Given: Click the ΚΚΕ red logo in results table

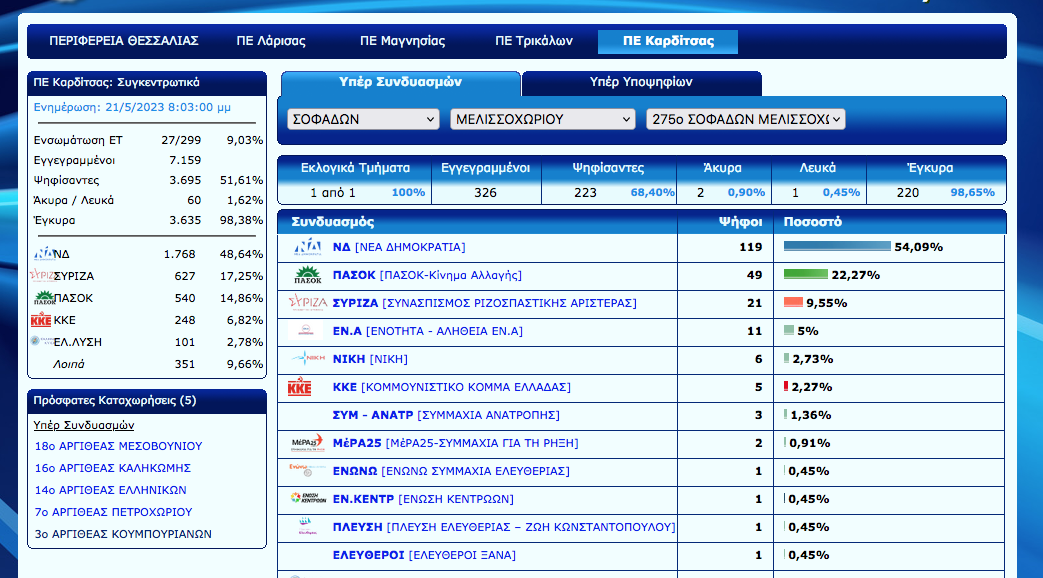Looking at the screenshot, I should coord(300,387).
